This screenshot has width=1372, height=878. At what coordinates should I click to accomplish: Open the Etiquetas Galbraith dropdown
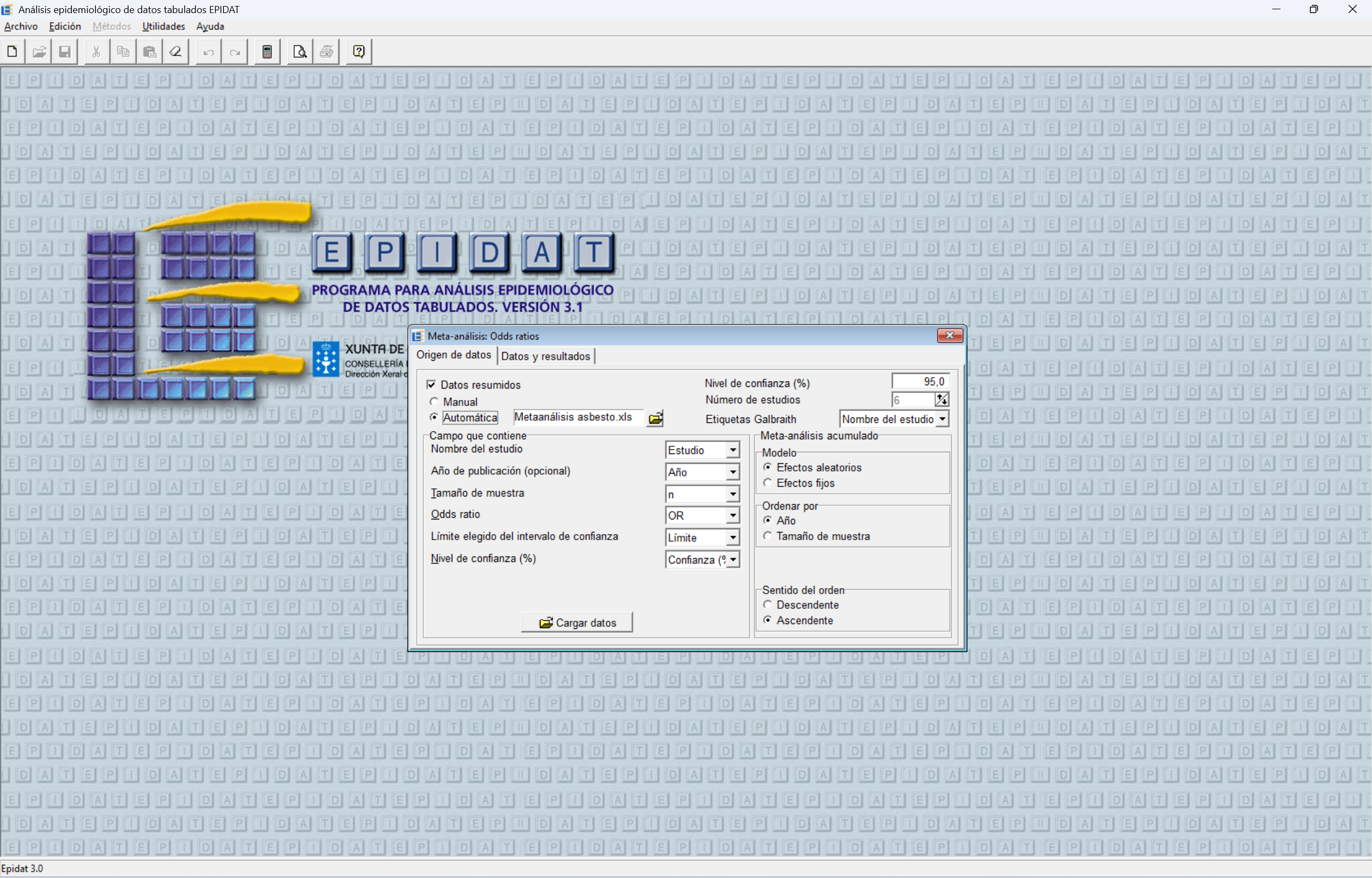942,419
